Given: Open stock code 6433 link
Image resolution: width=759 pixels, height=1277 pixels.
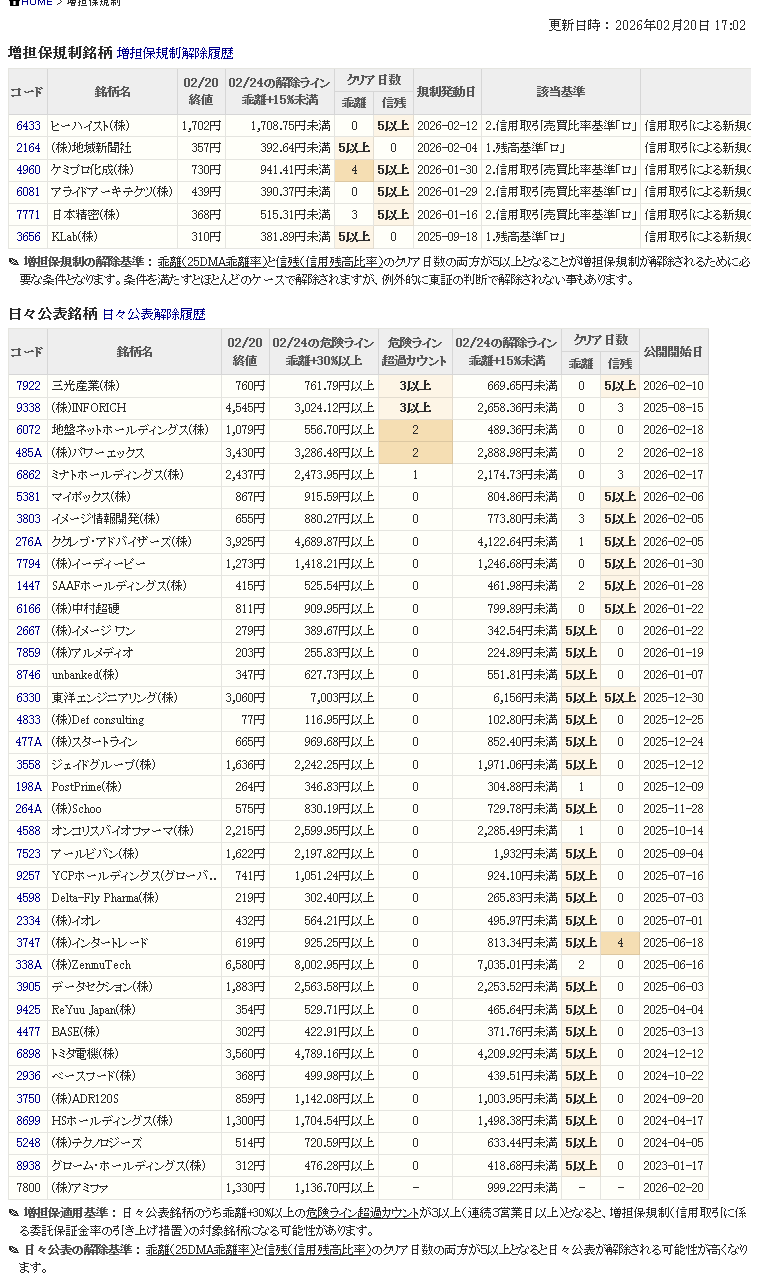Looking at the screenshot, I should [28, 126].
